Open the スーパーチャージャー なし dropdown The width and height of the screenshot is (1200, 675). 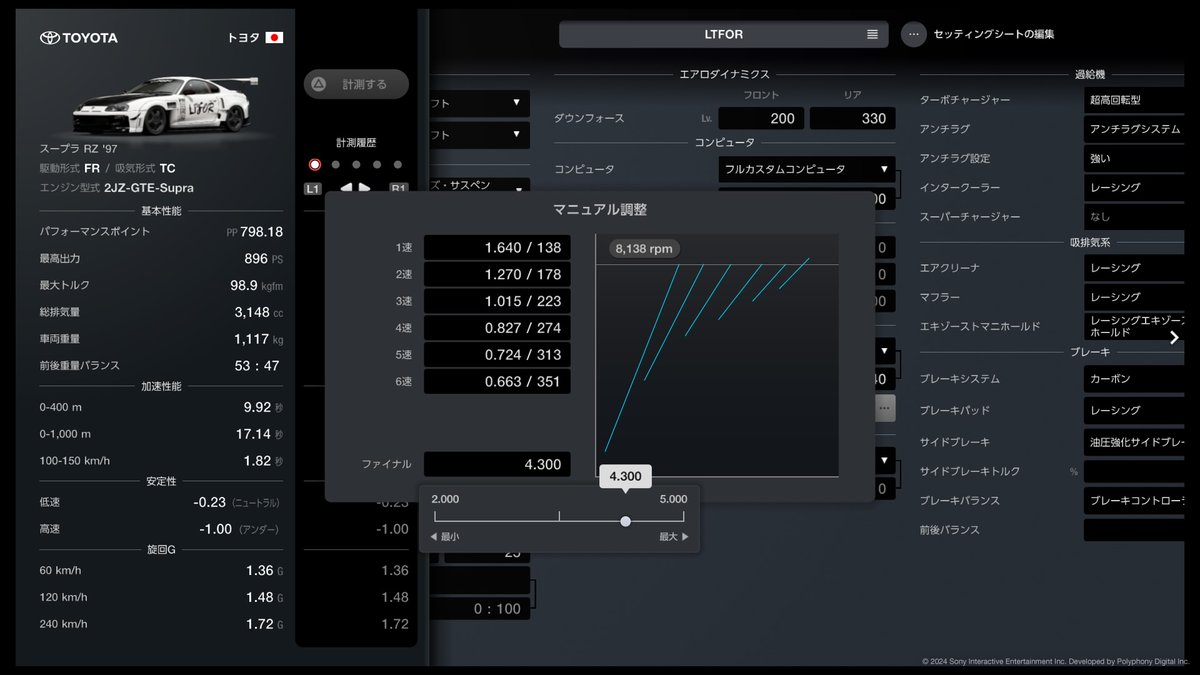tap(1134, 216)
